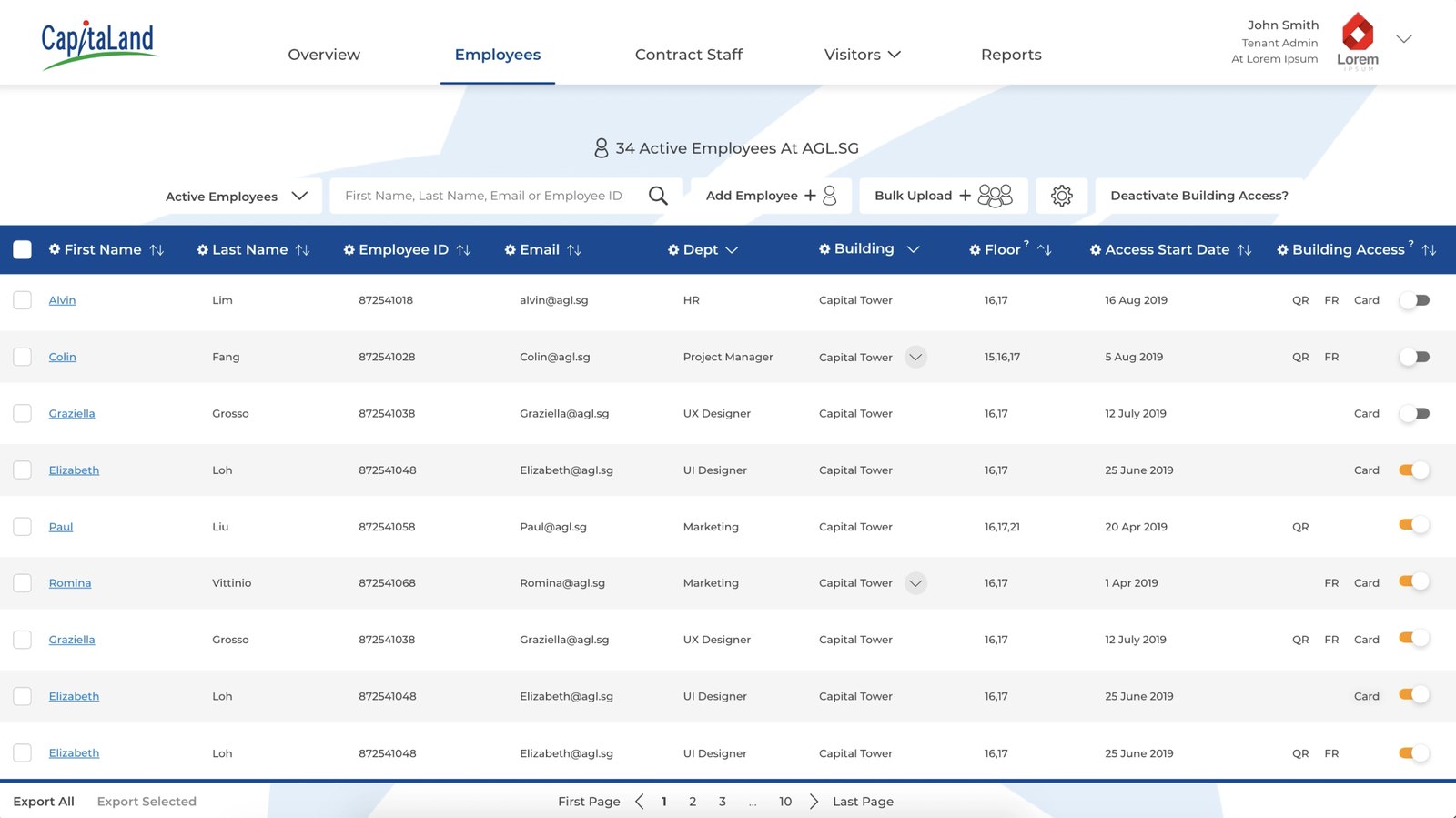
Task: Open the Building column filter chevron
Action: [x=914, y=249]
